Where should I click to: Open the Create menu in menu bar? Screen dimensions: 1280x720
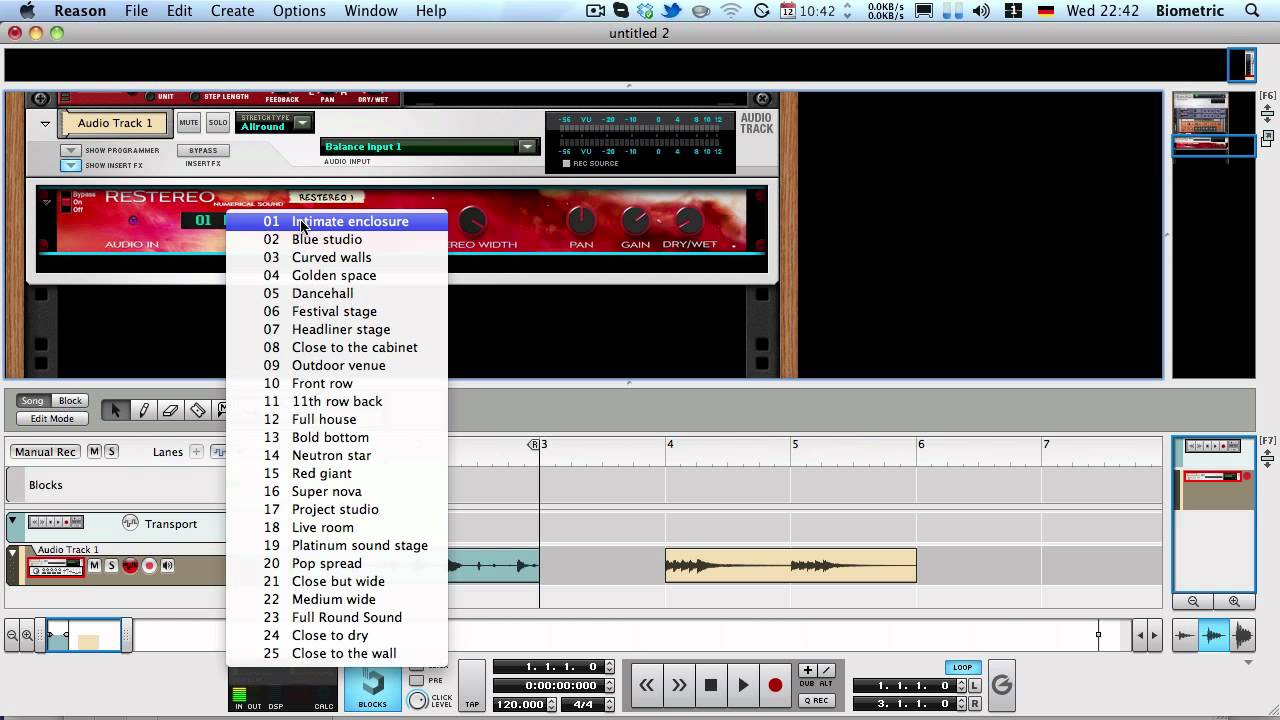[232, 11]
